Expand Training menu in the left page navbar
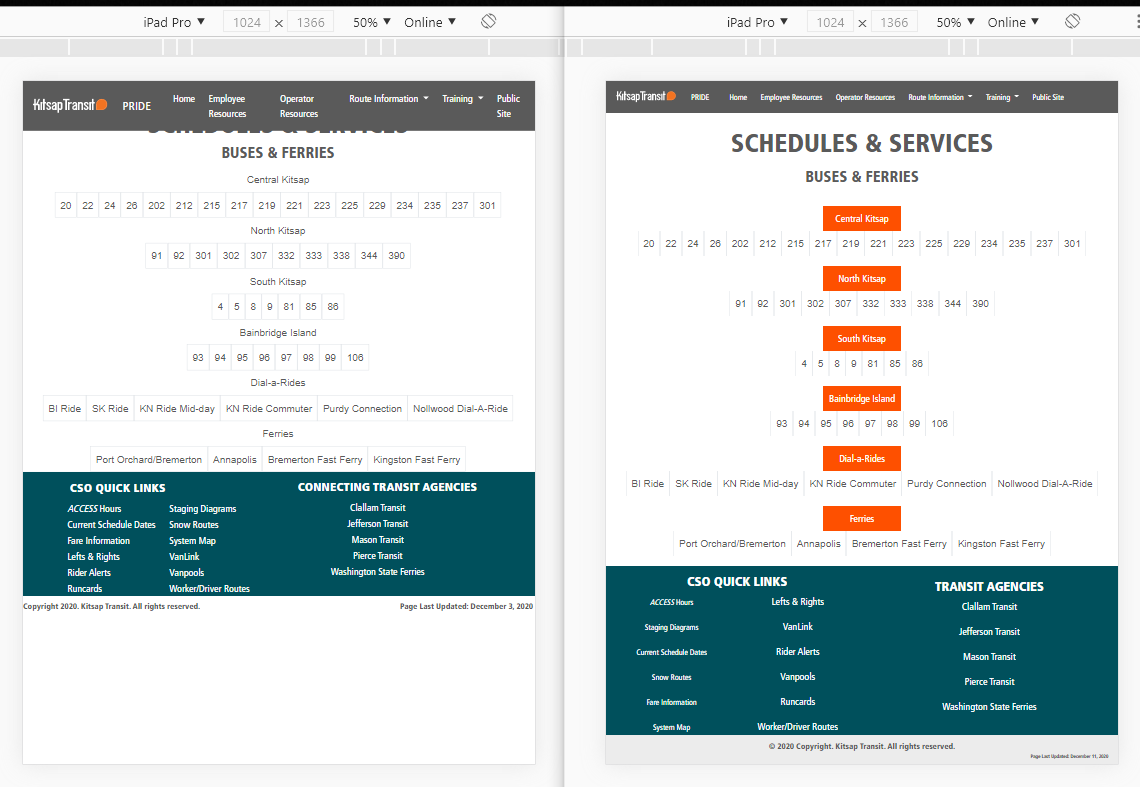Image resolution: width=1140 pixels, height=787 pixels. 462,99
